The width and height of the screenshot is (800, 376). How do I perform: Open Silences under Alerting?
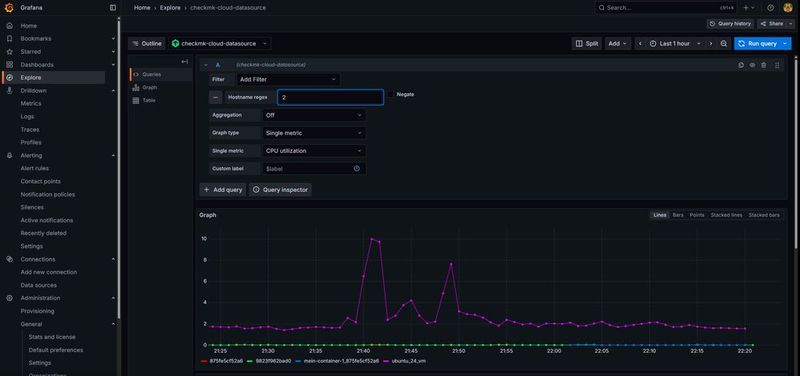tap(32, 207)
